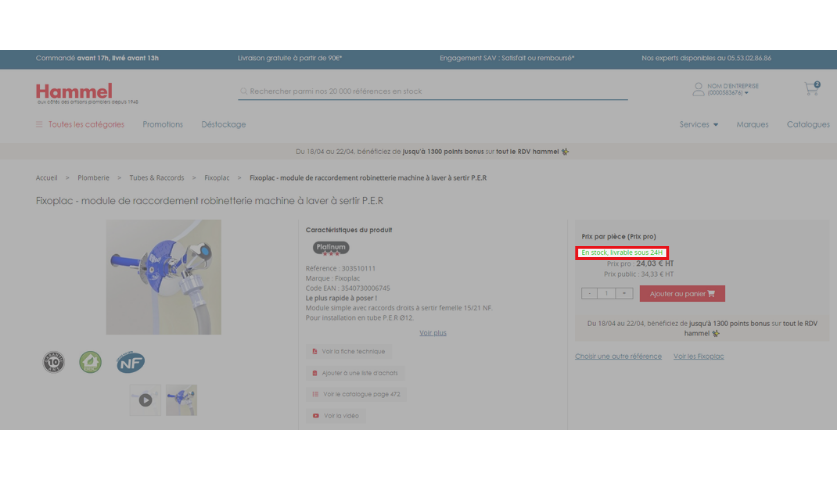Go to Plomberie breadcrumb
This screenshot has height=500, width=837.
coord(93,178)
